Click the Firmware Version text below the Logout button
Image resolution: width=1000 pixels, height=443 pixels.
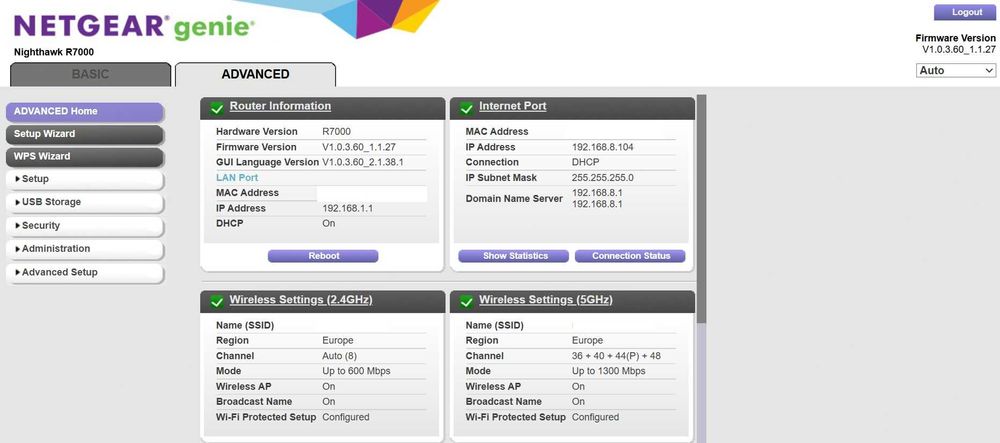(x=955, y=38)
